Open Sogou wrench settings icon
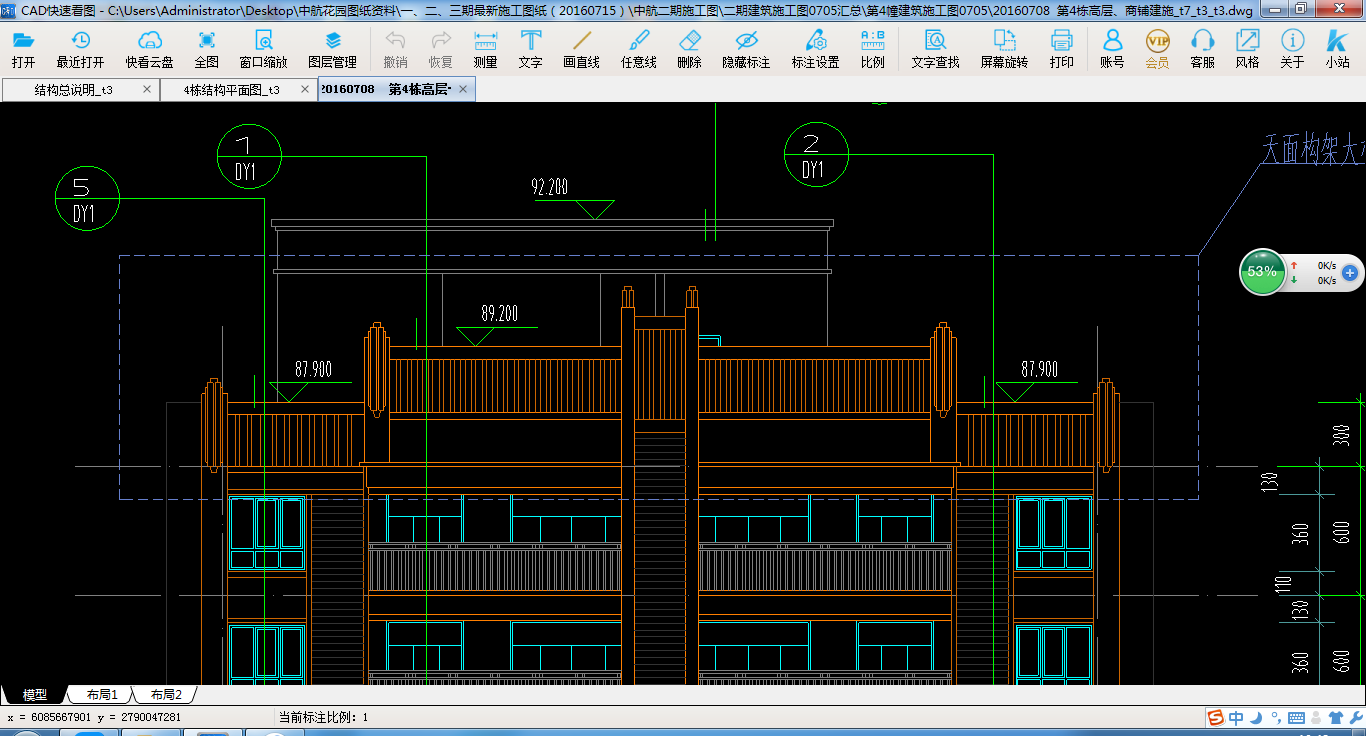 pos(1355,717)
